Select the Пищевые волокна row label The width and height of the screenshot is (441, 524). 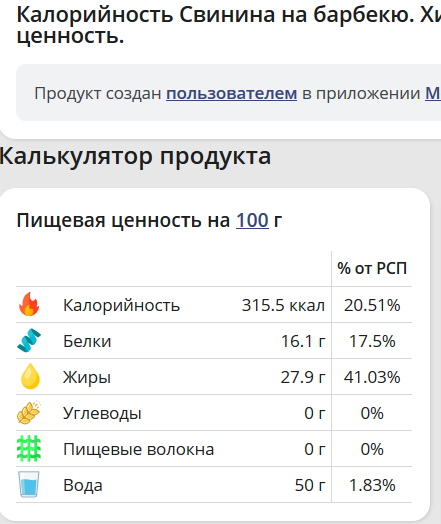click(x=139, y=449)
